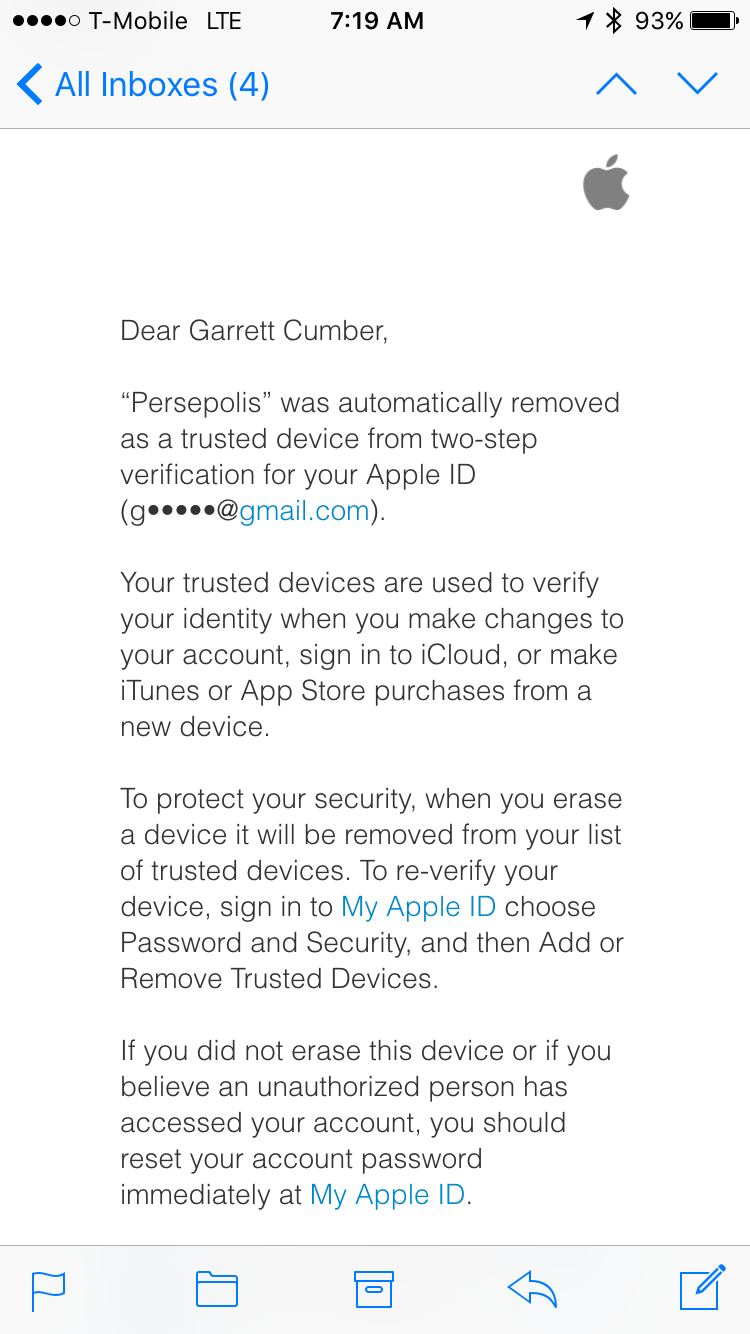Tap the 'Dear Garrett Cumber' greeting text
This screenshot has width=750, height=1334.
click(254, 331)
